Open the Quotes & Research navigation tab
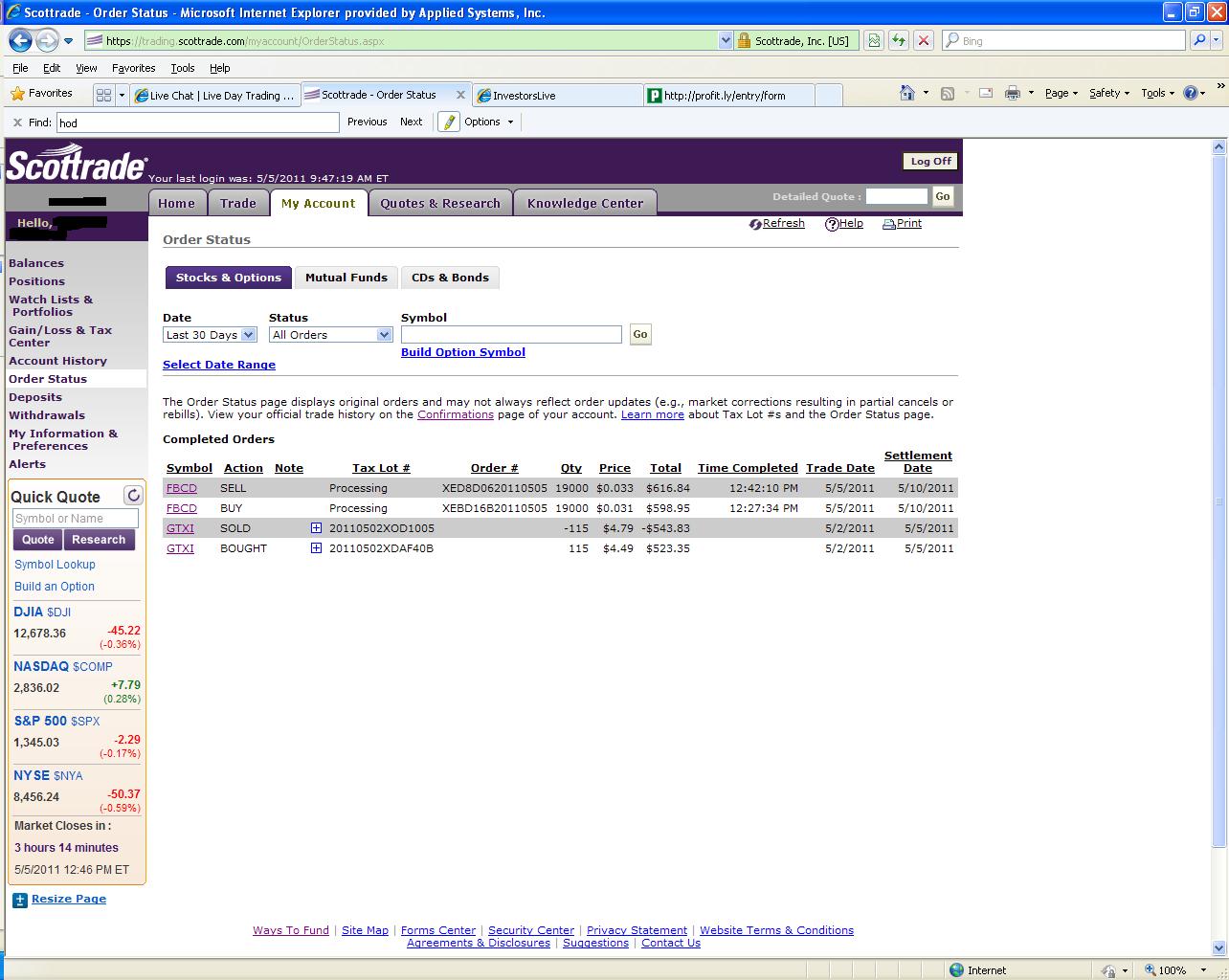The image size is (1229, 980). (440, 203)
